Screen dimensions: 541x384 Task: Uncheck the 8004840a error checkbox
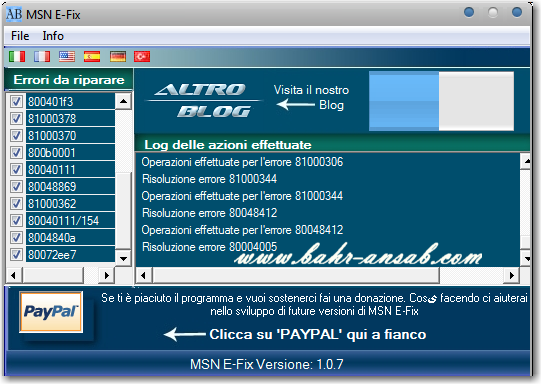tap(16, 237)
